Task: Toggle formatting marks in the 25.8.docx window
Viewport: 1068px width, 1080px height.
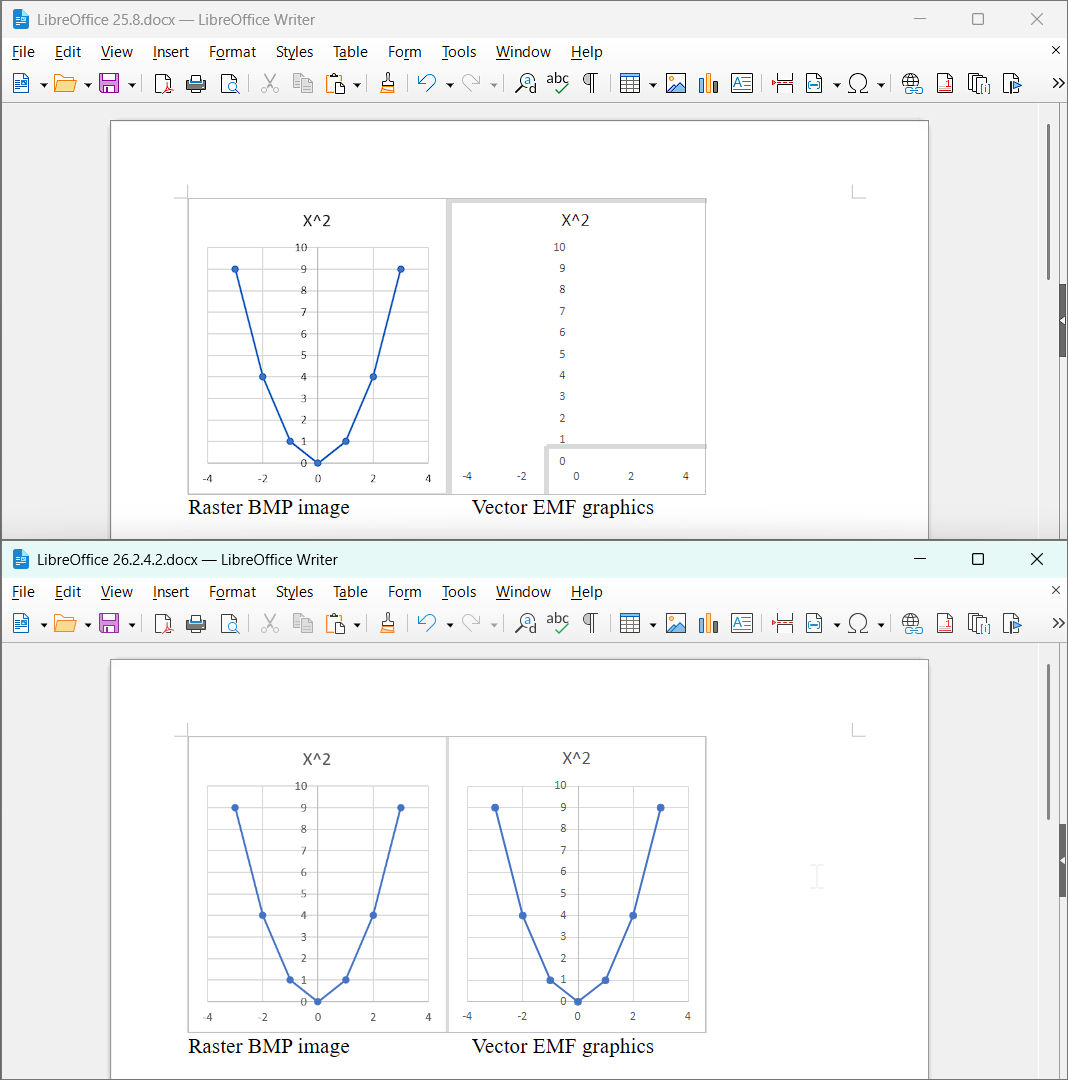Action: tap(590, 84)
